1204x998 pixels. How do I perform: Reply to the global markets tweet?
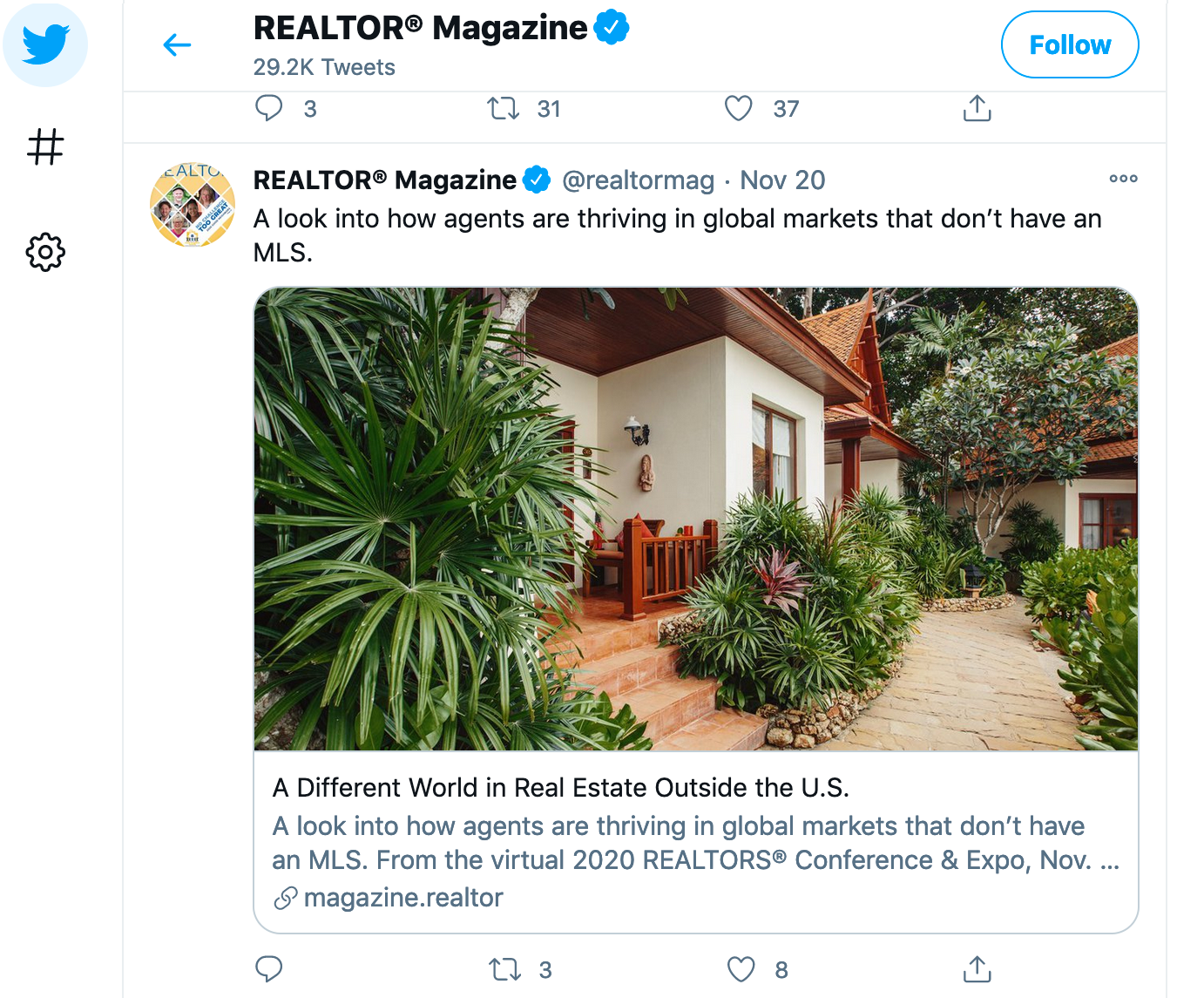click(x=268, y=969)
